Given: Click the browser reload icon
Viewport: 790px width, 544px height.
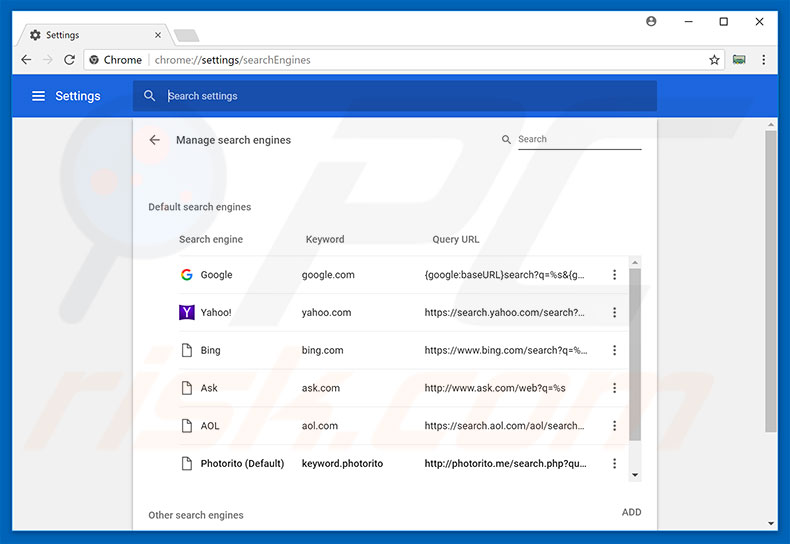Looking at the screenshot, I should (69, 60).
